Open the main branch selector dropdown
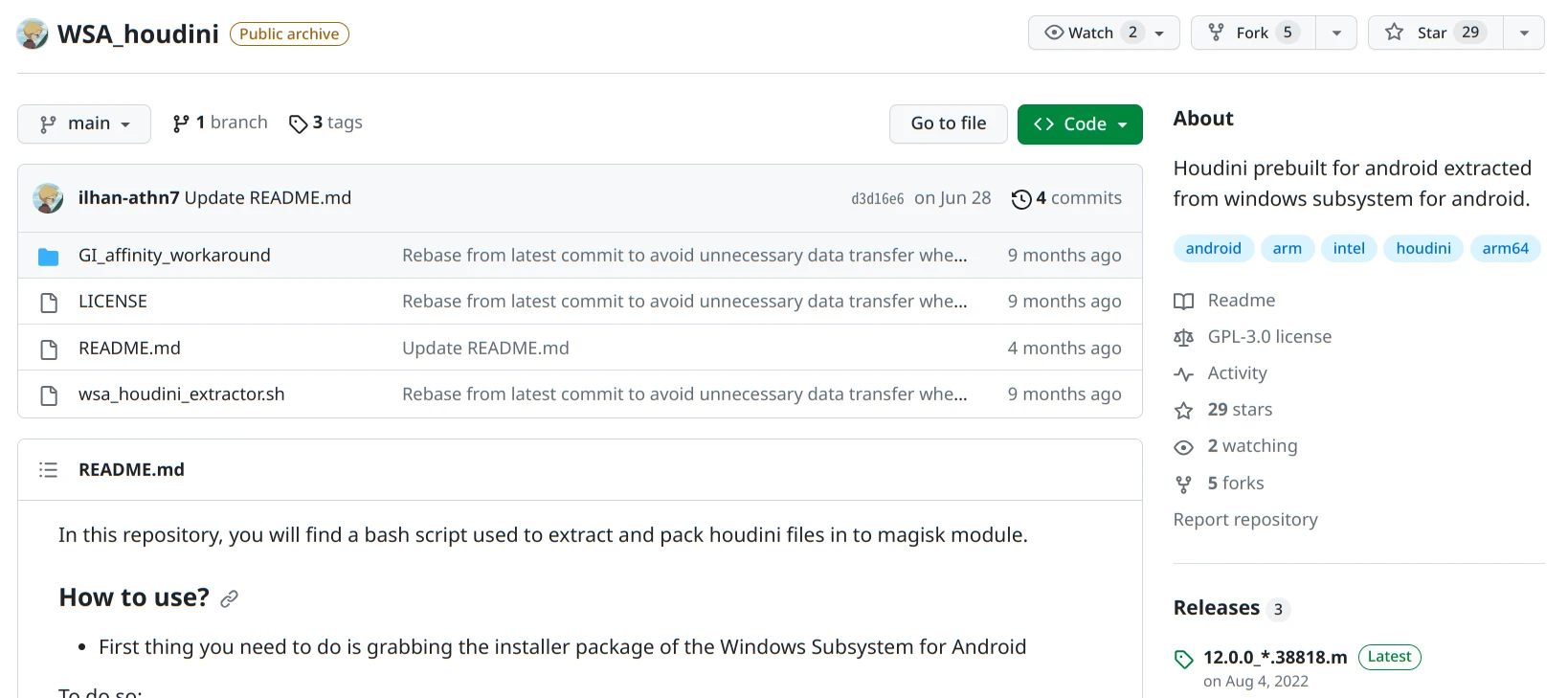This screenshot has height=698, width=1568. click(84, 124)
